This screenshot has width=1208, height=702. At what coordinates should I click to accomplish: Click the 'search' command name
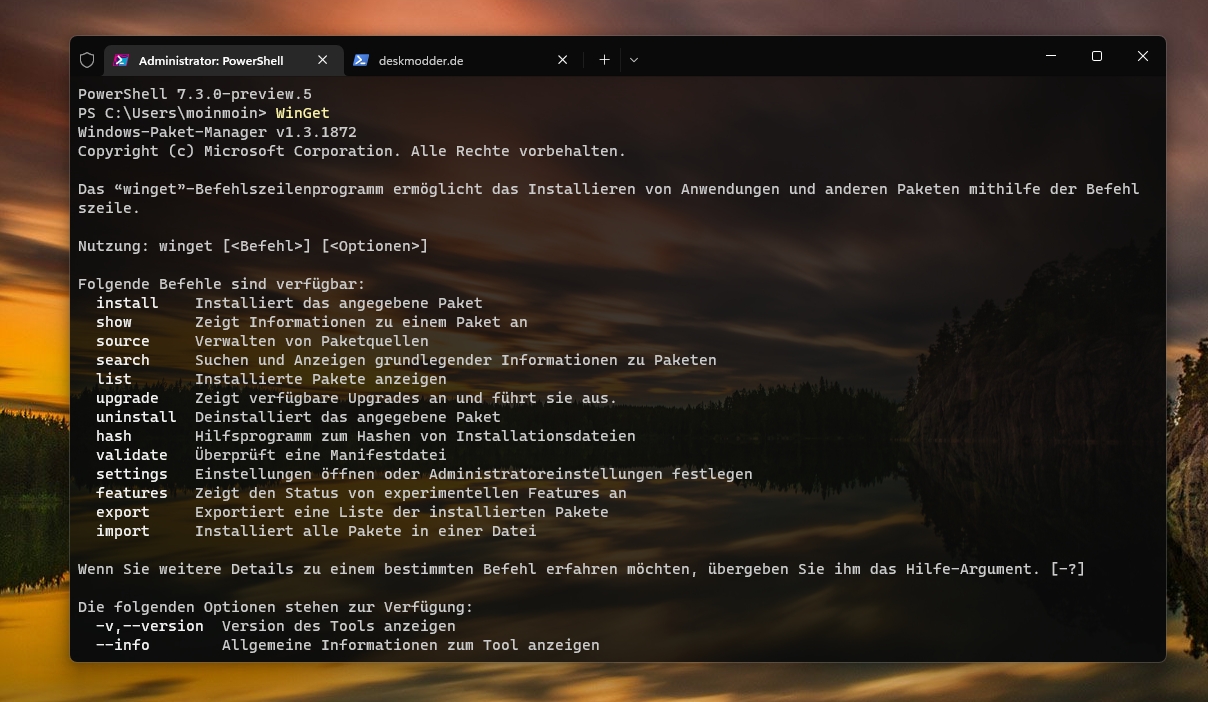point(123,360)
